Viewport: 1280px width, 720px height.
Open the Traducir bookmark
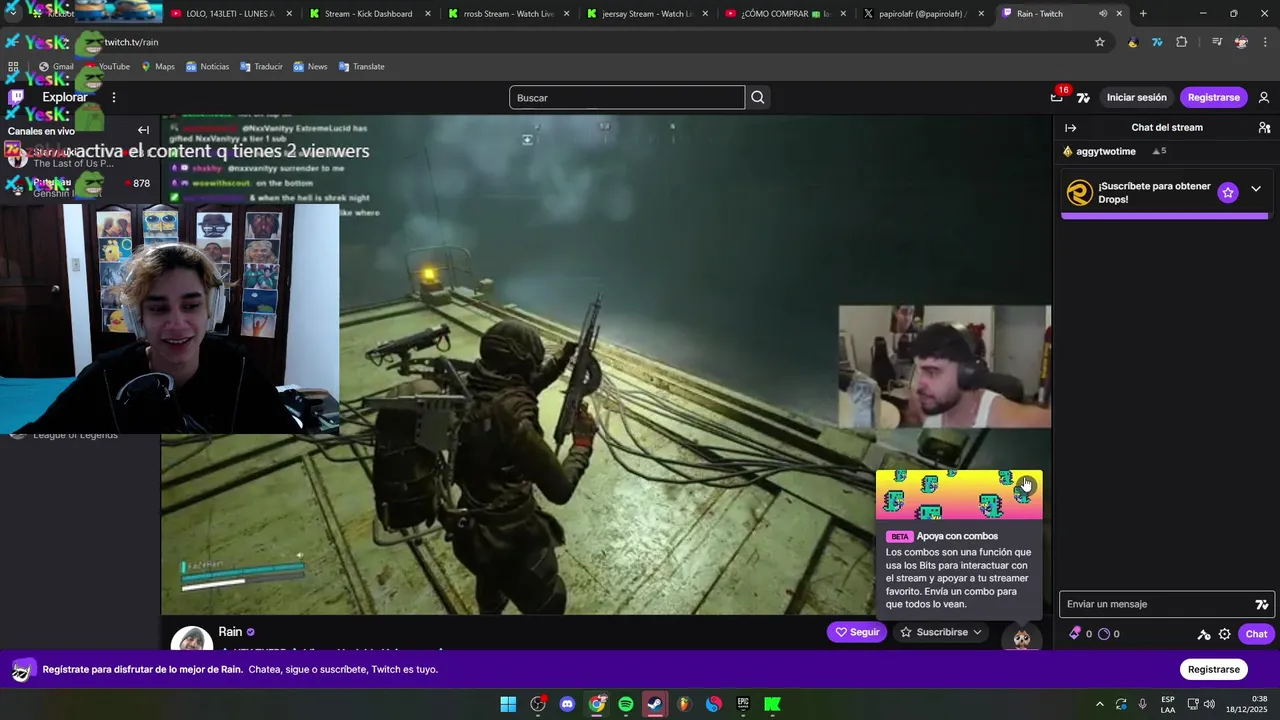[261, 67]
